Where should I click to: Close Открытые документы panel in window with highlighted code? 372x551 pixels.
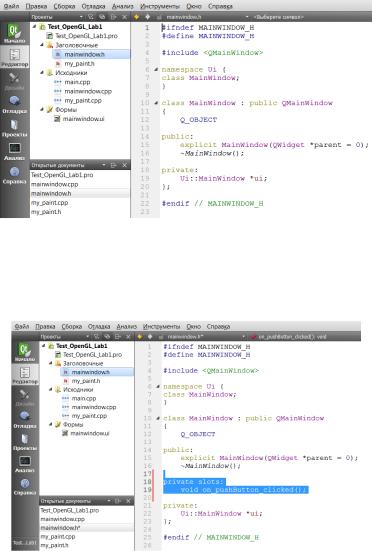pos(128,501)
